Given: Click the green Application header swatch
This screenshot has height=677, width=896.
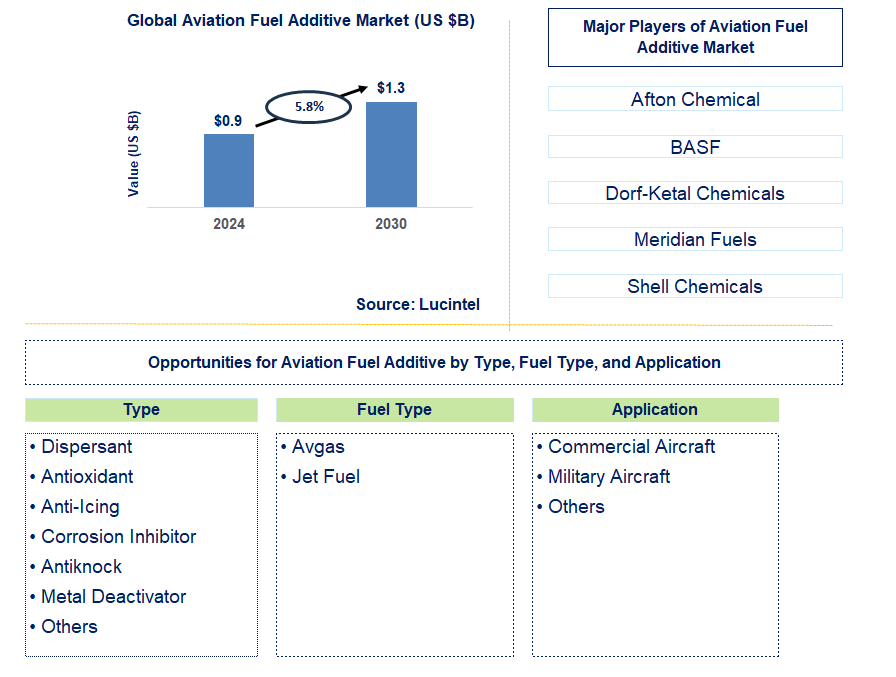Looking at the screenshot, I should (655, 410).
